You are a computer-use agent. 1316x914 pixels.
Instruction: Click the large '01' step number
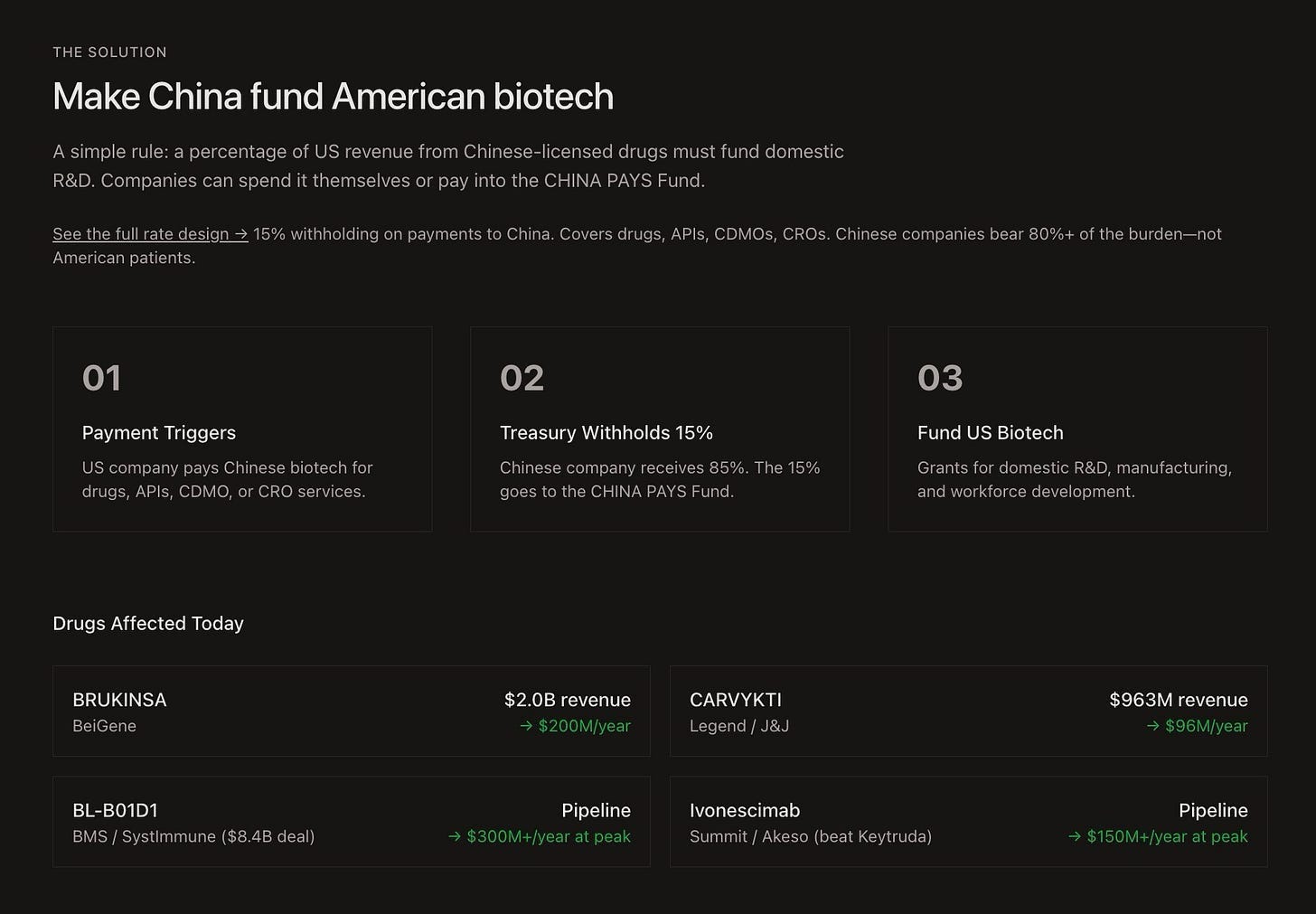coord(101,378)
